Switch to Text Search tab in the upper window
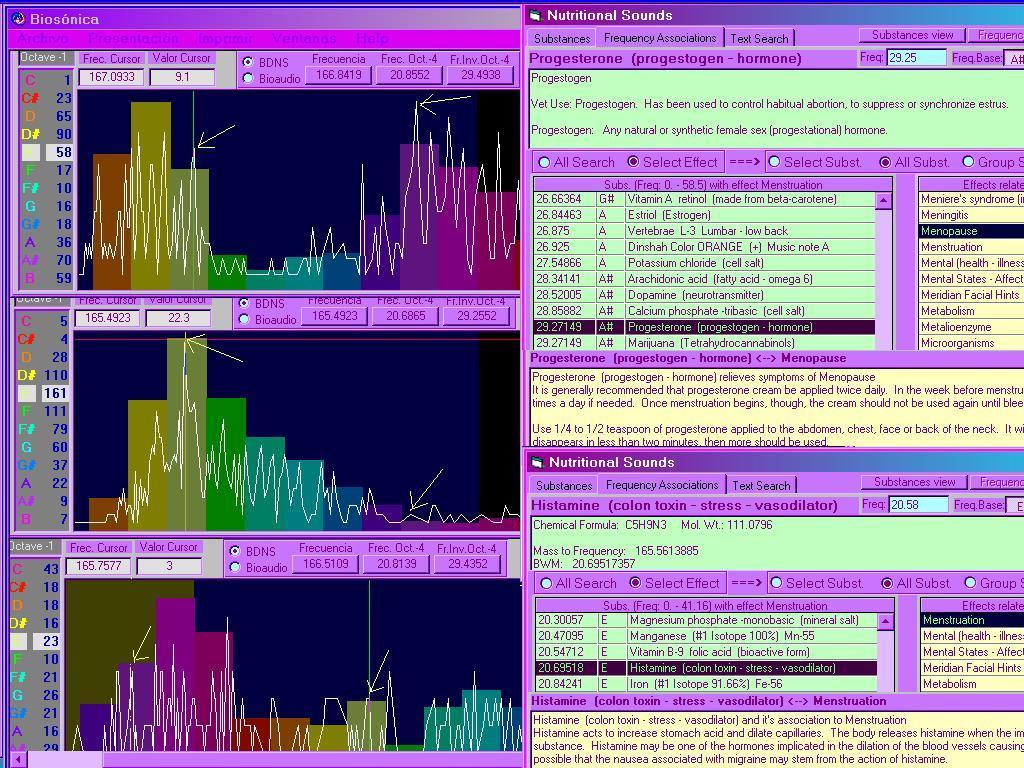The width and height of the screenshot is (1024, 768). coord(759,39)
